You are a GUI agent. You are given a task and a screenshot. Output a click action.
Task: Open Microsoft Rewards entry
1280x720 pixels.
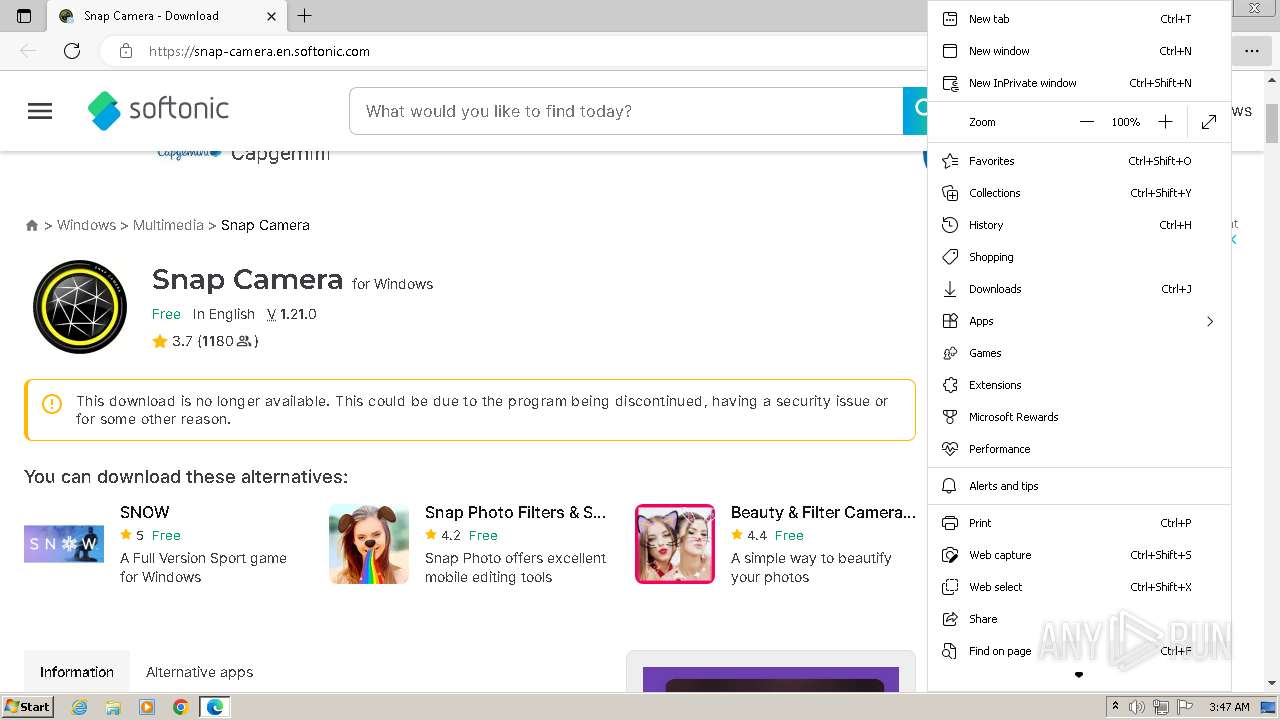[1079, 417]
